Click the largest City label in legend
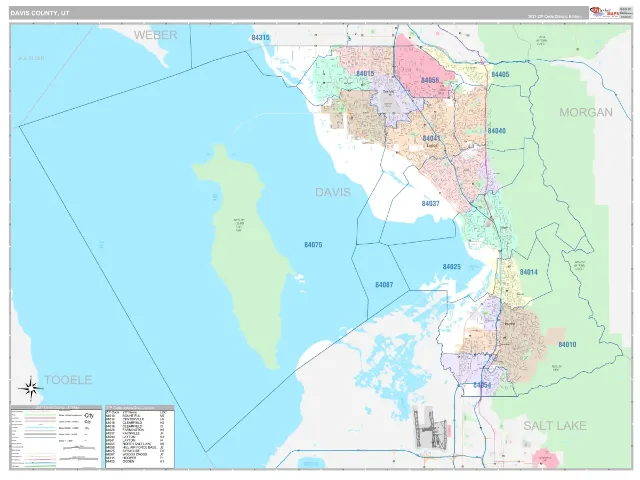This screenshot has height=480, width=640. pyautogui.click(x=89, y=416)
